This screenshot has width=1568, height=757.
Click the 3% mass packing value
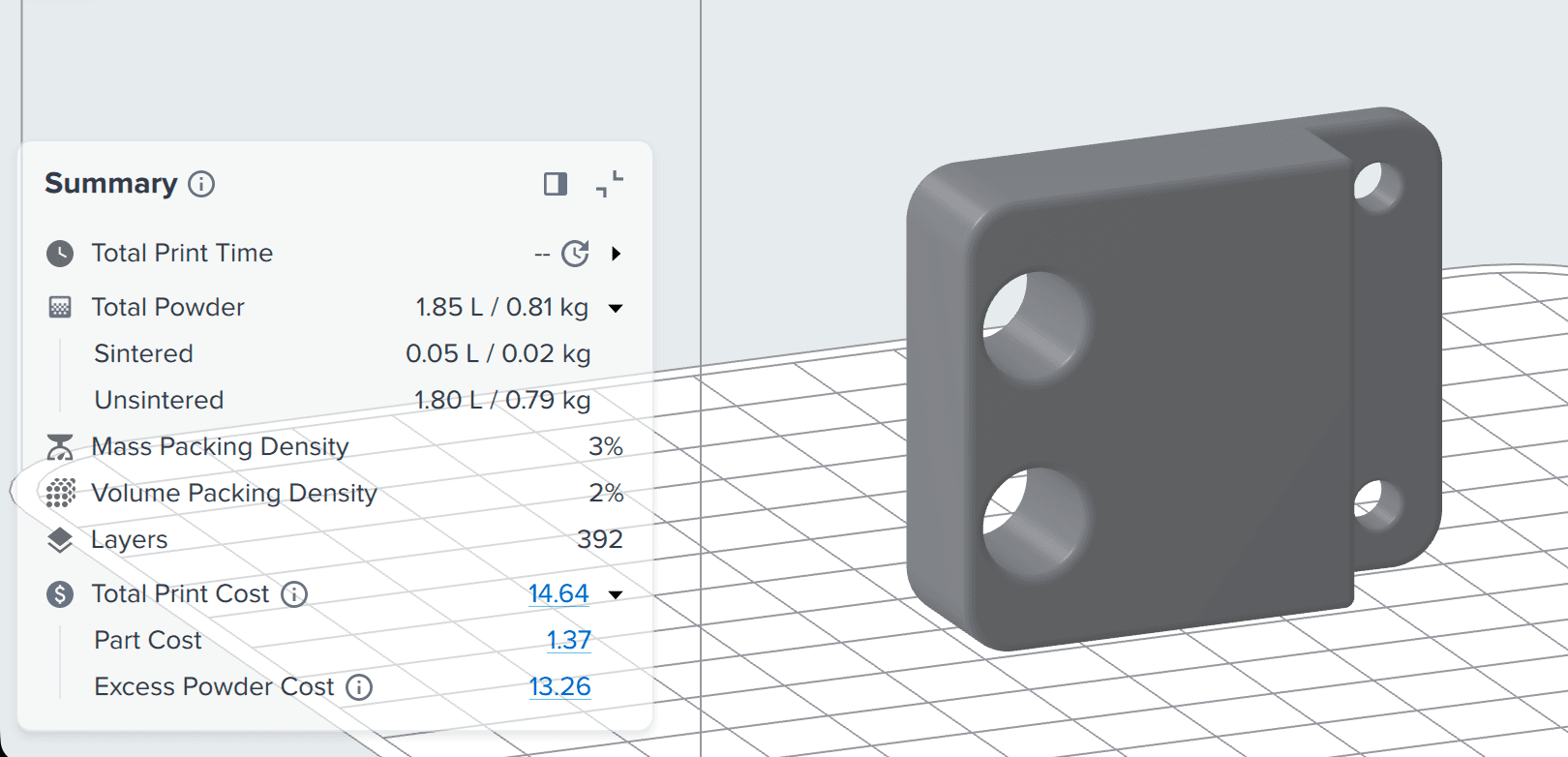click(606, 446)
